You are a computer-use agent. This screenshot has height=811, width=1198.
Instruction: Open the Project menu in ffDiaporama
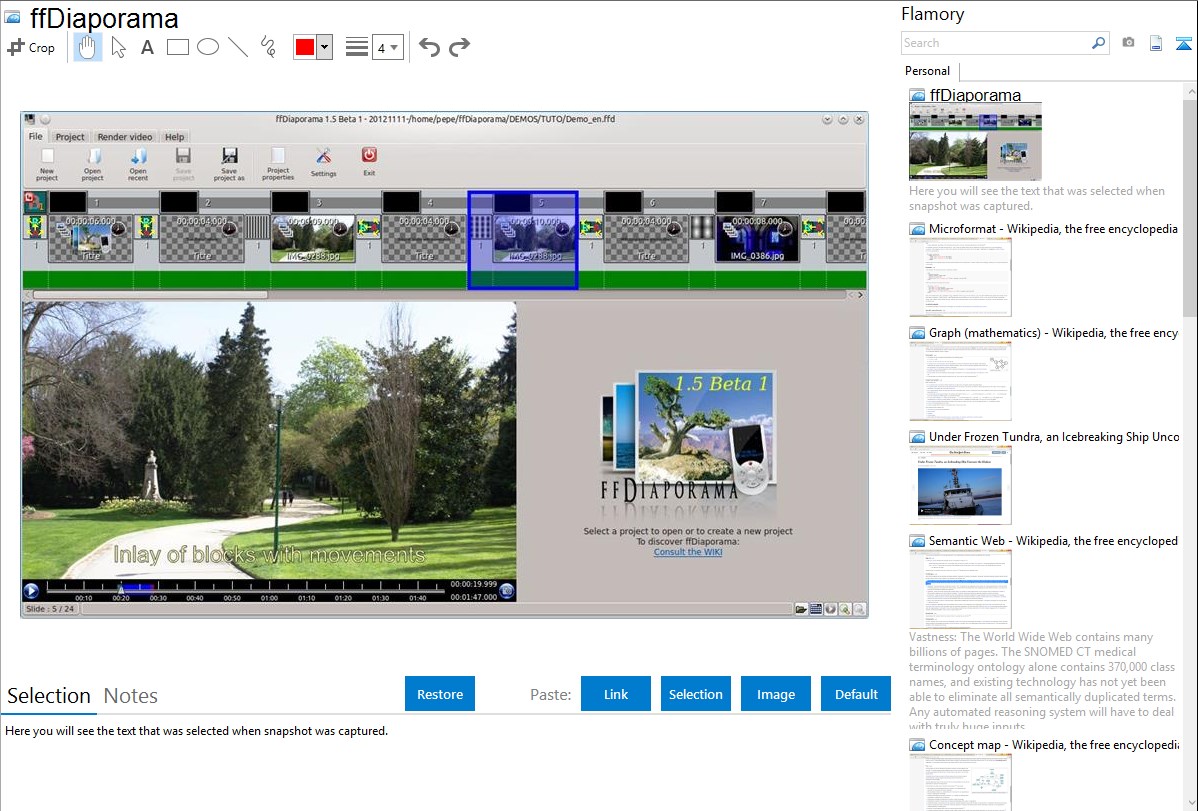coord(70,137)
